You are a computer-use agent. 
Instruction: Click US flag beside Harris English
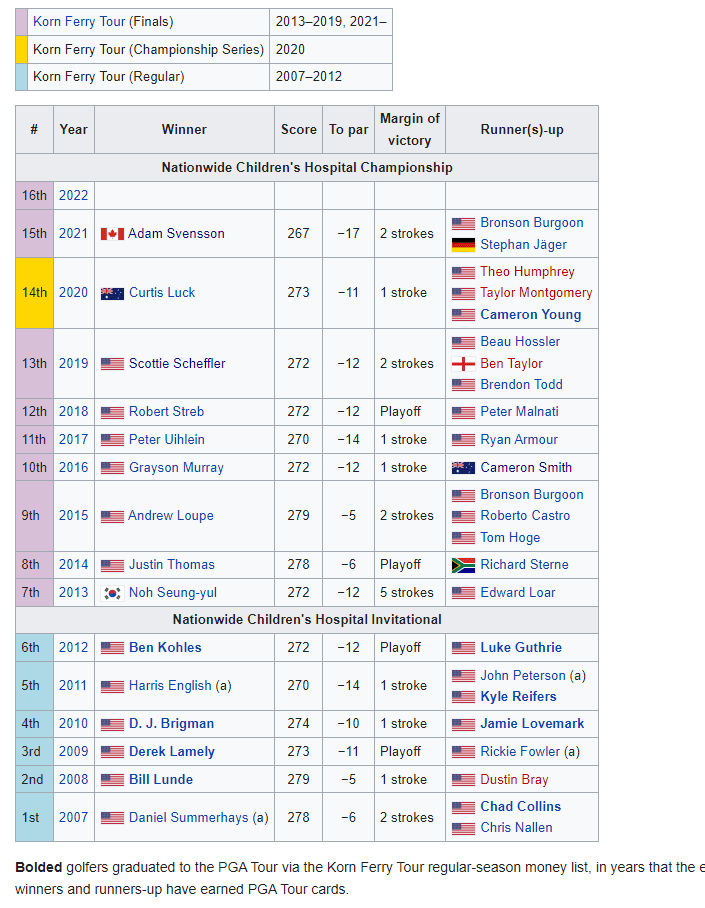click(112, 686)
